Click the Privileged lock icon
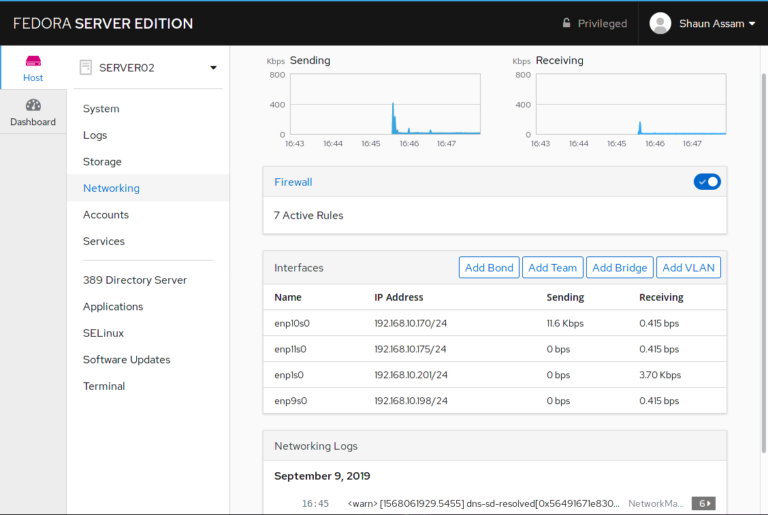This screenshot has height=515, width=768. coord(567,23)
